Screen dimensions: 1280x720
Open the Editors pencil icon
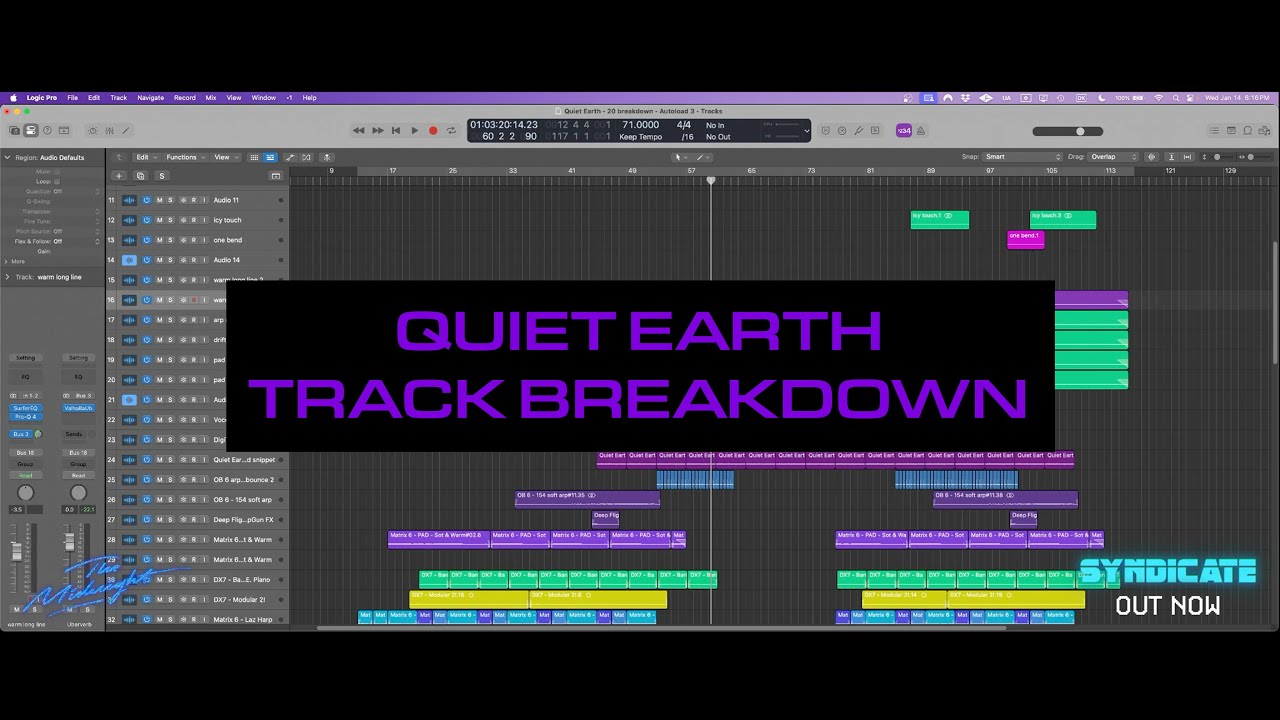[x=126, y=130]
